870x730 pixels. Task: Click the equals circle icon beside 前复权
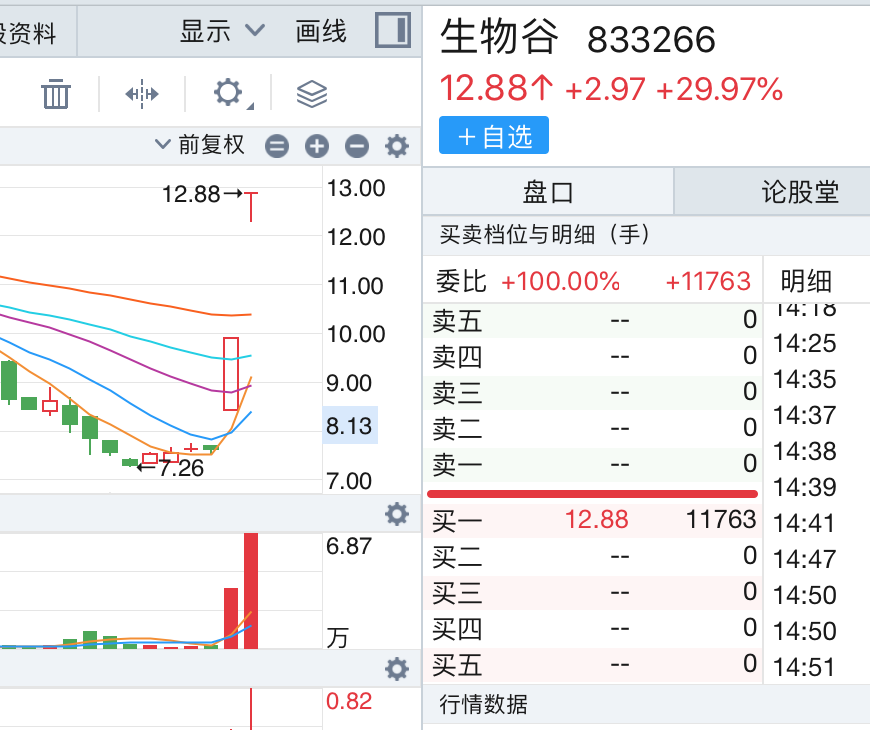(277, 147)
